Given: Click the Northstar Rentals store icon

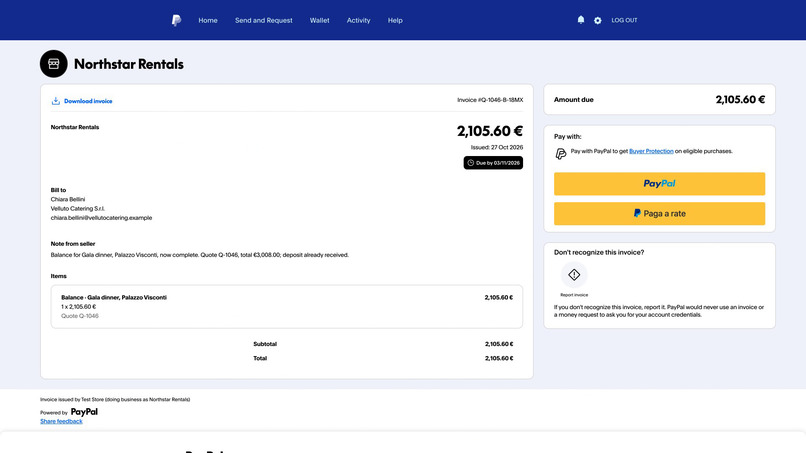Looking at the screenshot, I should point(53,64).
